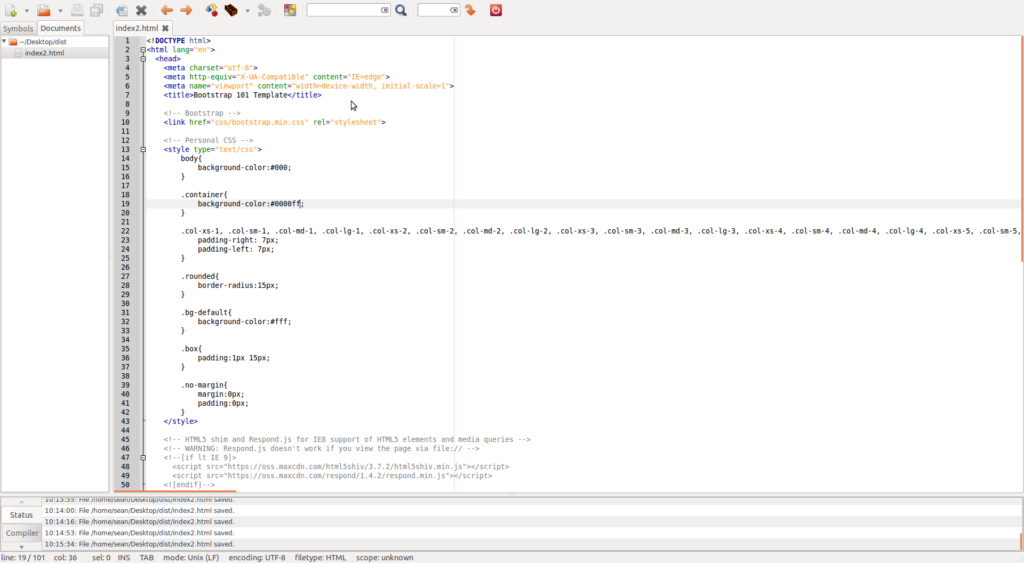The width and height of the screenshot is (1024, 563).
Task: Fold the IE conditional comment on line 47
Action: pyautogui.click(x=143, y=458)
